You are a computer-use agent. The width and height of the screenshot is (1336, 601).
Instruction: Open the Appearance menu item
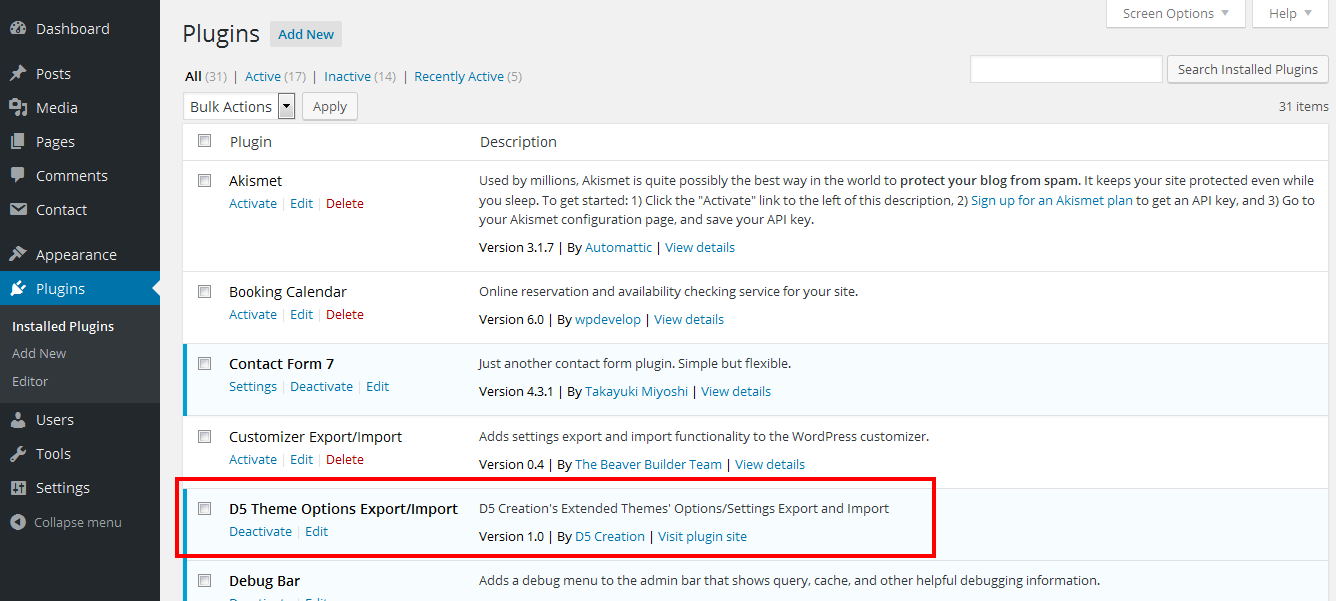point(76,254)
